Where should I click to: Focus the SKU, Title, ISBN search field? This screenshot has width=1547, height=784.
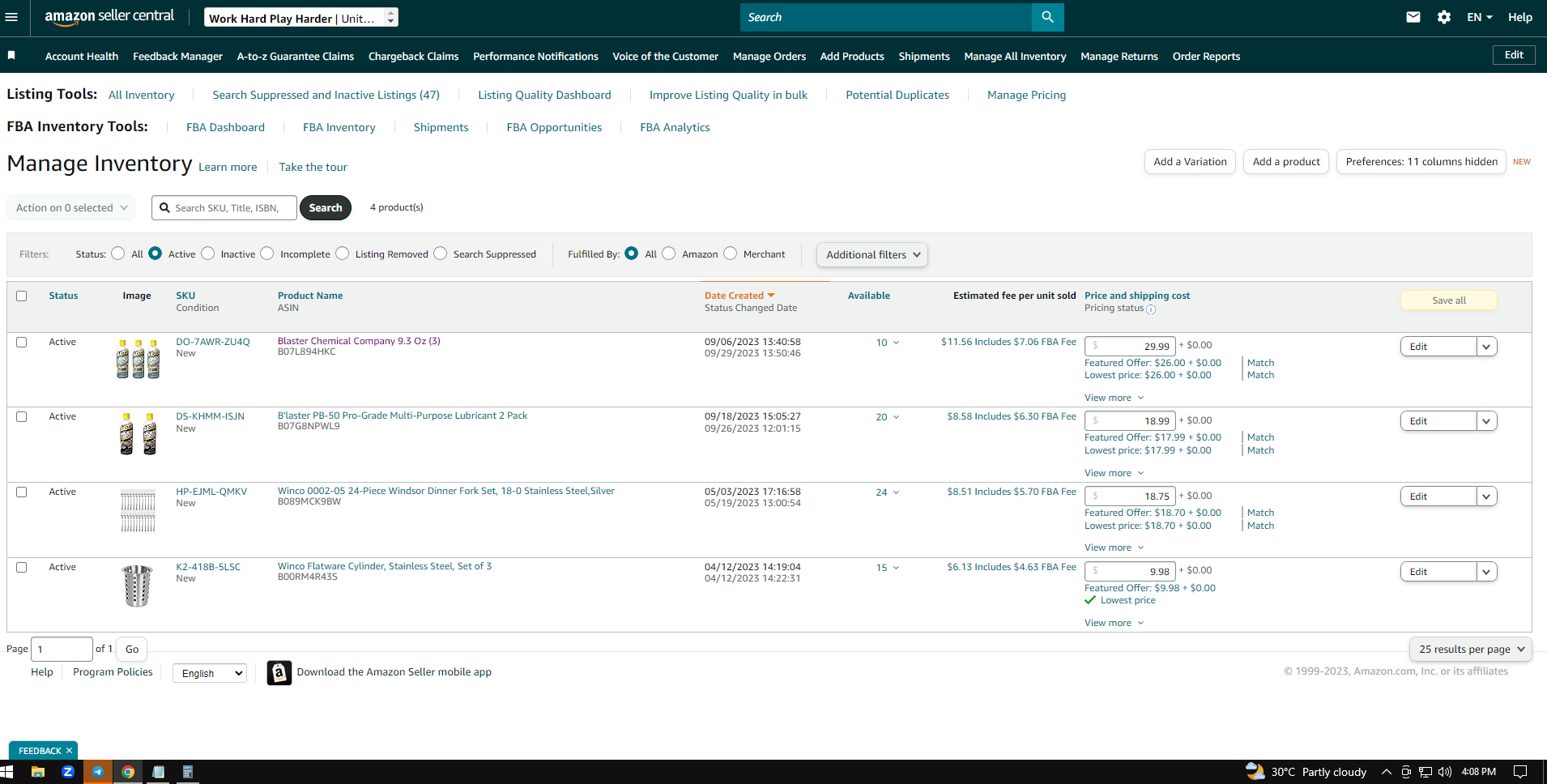(x=224, y=208)
